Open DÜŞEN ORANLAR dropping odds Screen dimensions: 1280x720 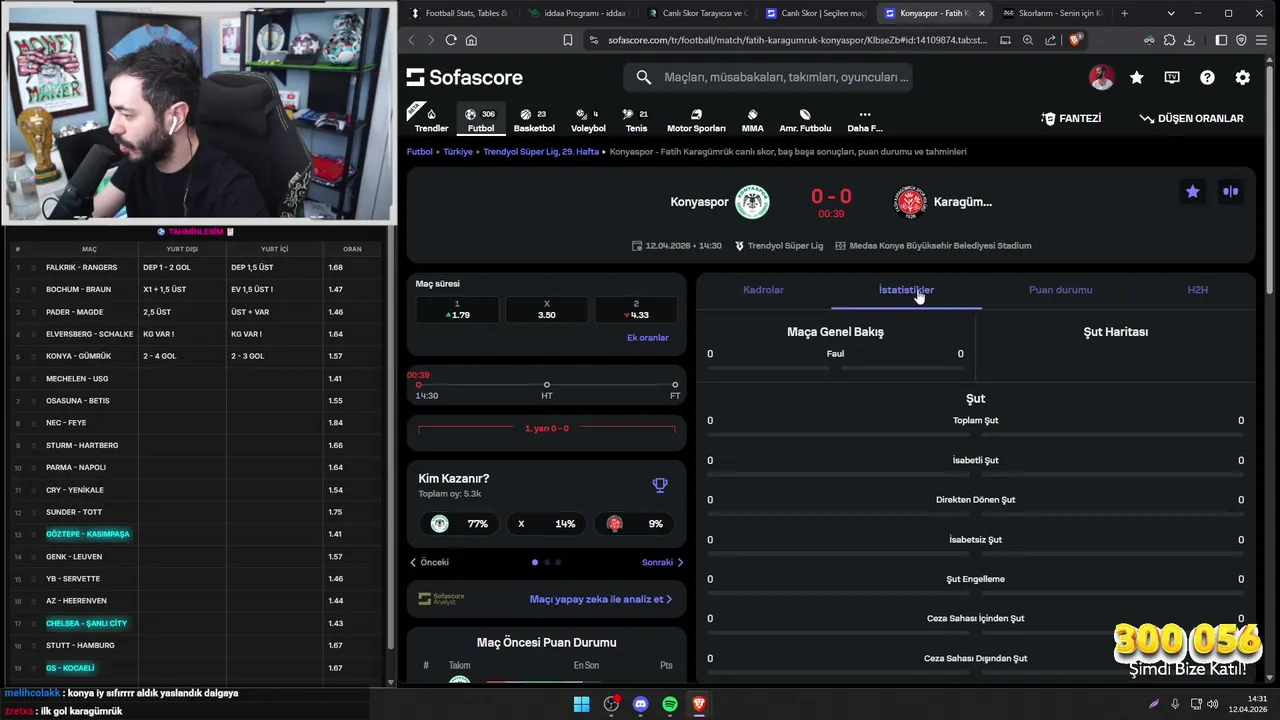click(1191, 118)
